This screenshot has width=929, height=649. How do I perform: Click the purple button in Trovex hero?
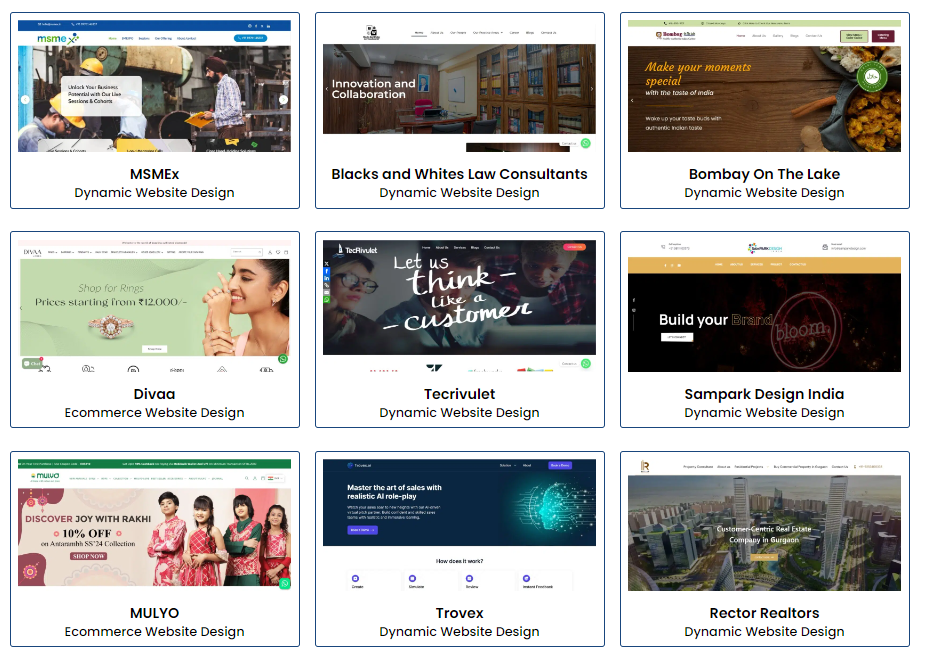point(362,530)
